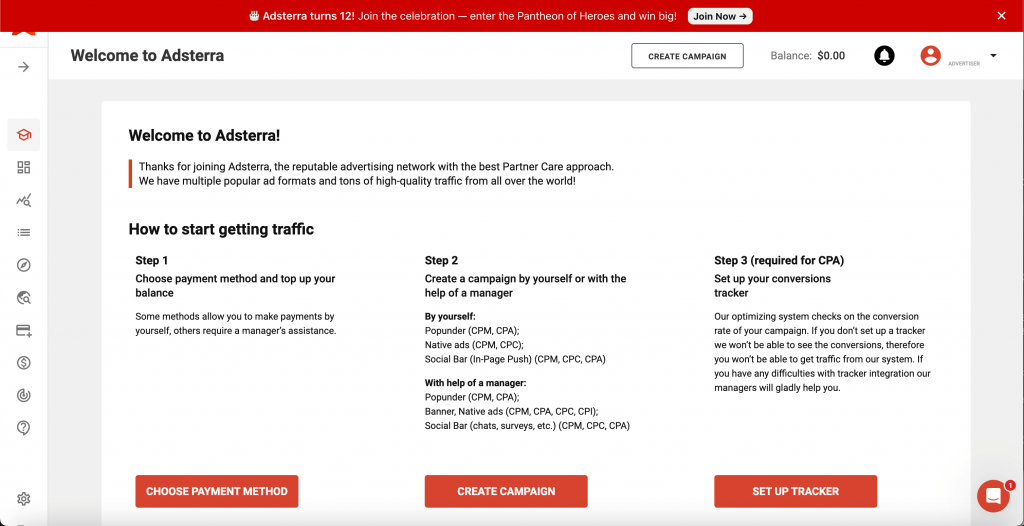Image resolution: width=1024 pixels, height=526 pixels.
Task: Dismiss the anniversary banner with the X
Action: (1001, 16)
